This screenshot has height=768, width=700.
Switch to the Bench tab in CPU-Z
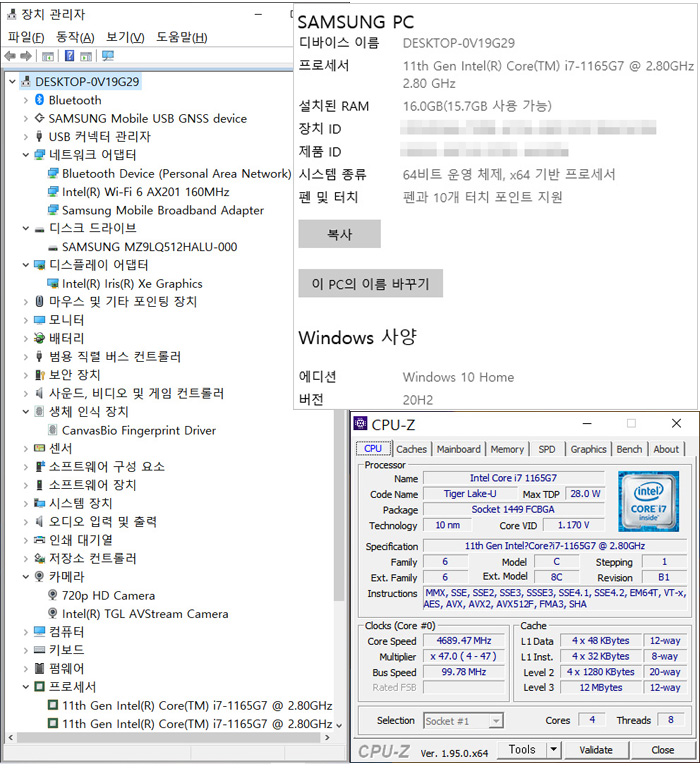click(629, 449)
